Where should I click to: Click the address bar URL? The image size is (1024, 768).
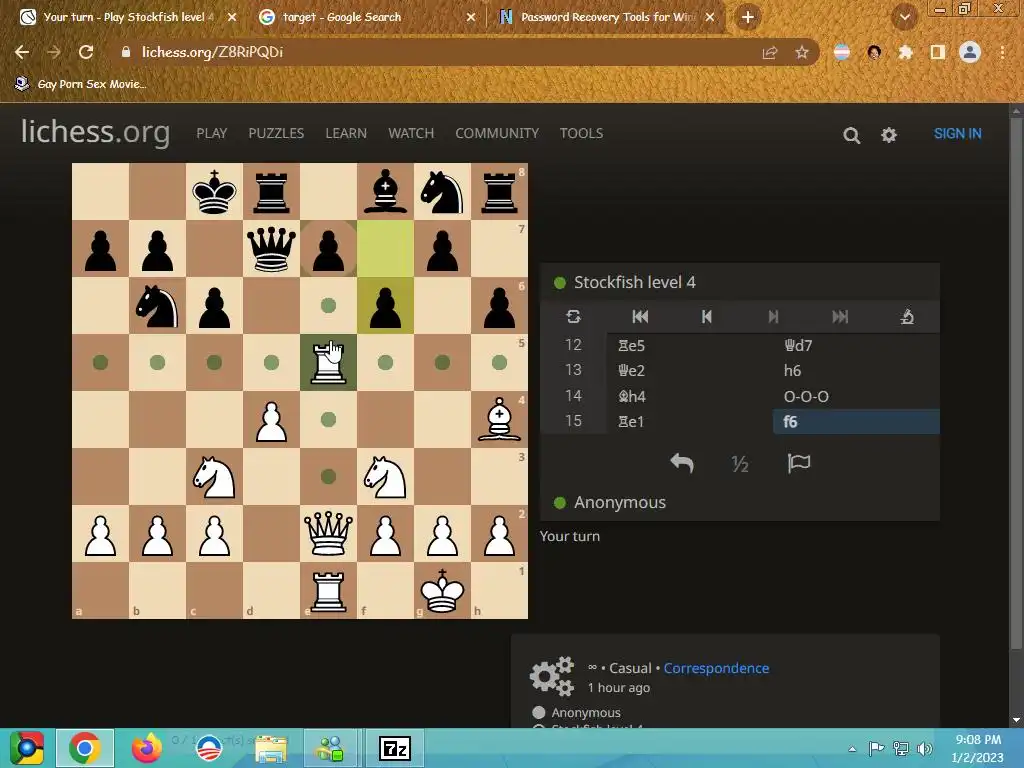pyautogui.click(x=212, y=52)
